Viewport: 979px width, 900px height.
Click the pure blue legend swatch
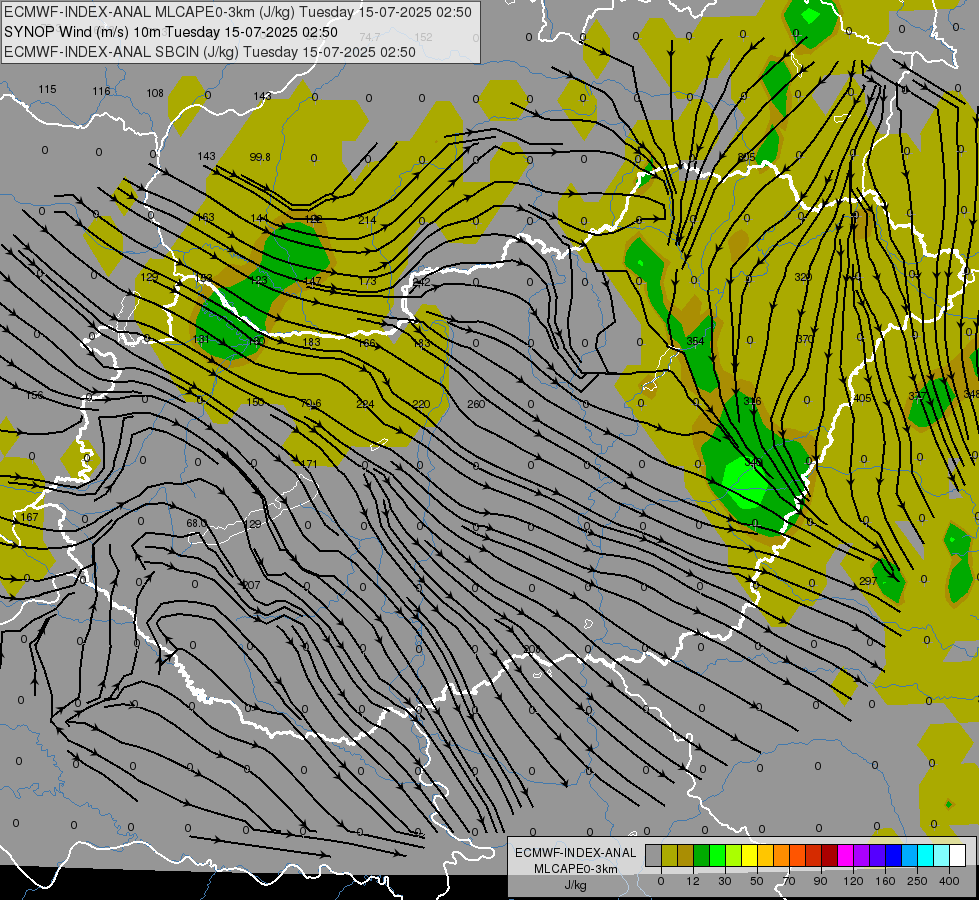(x=894, y=856)
